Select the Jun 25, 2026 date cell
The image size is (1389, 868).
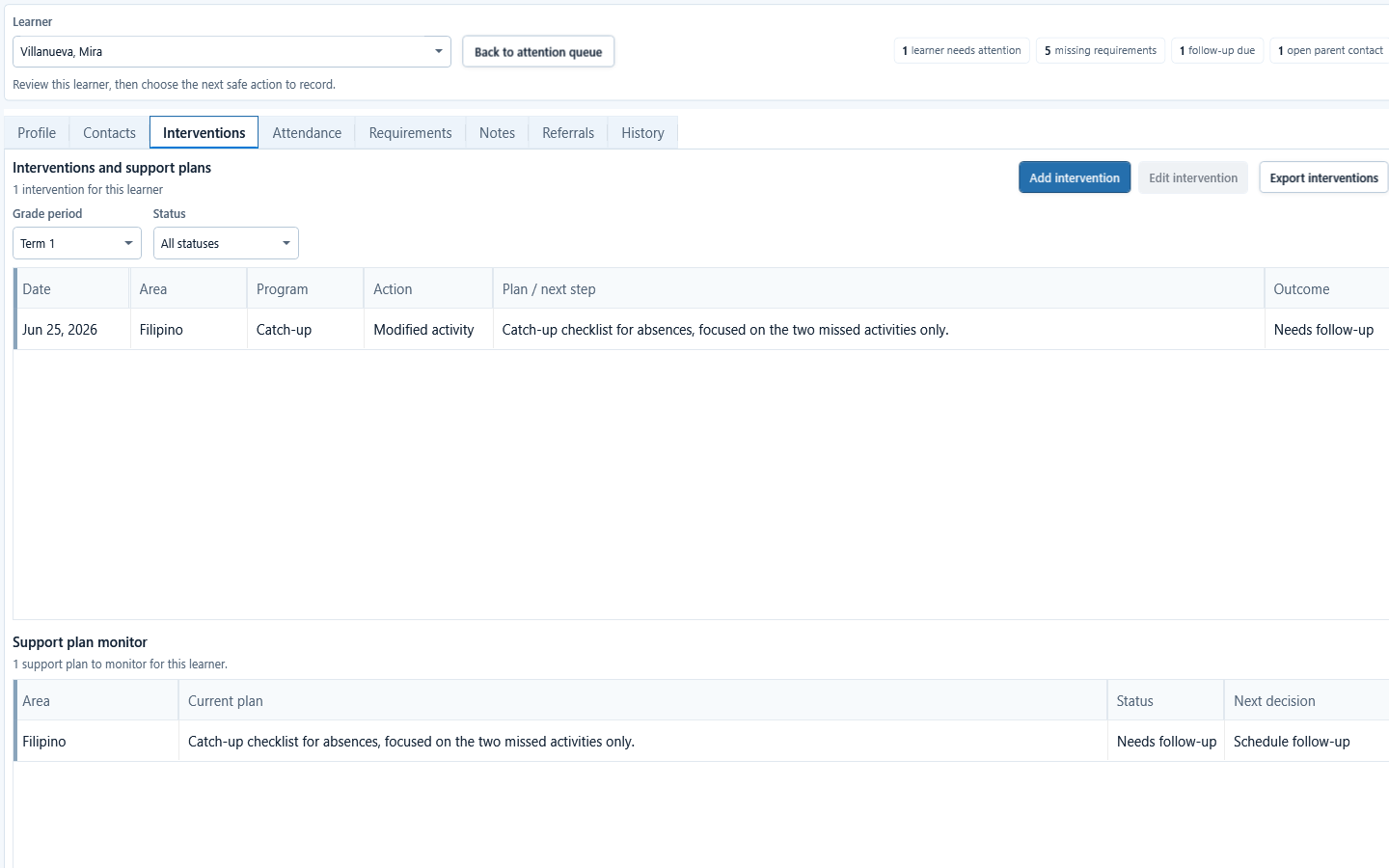72,330
